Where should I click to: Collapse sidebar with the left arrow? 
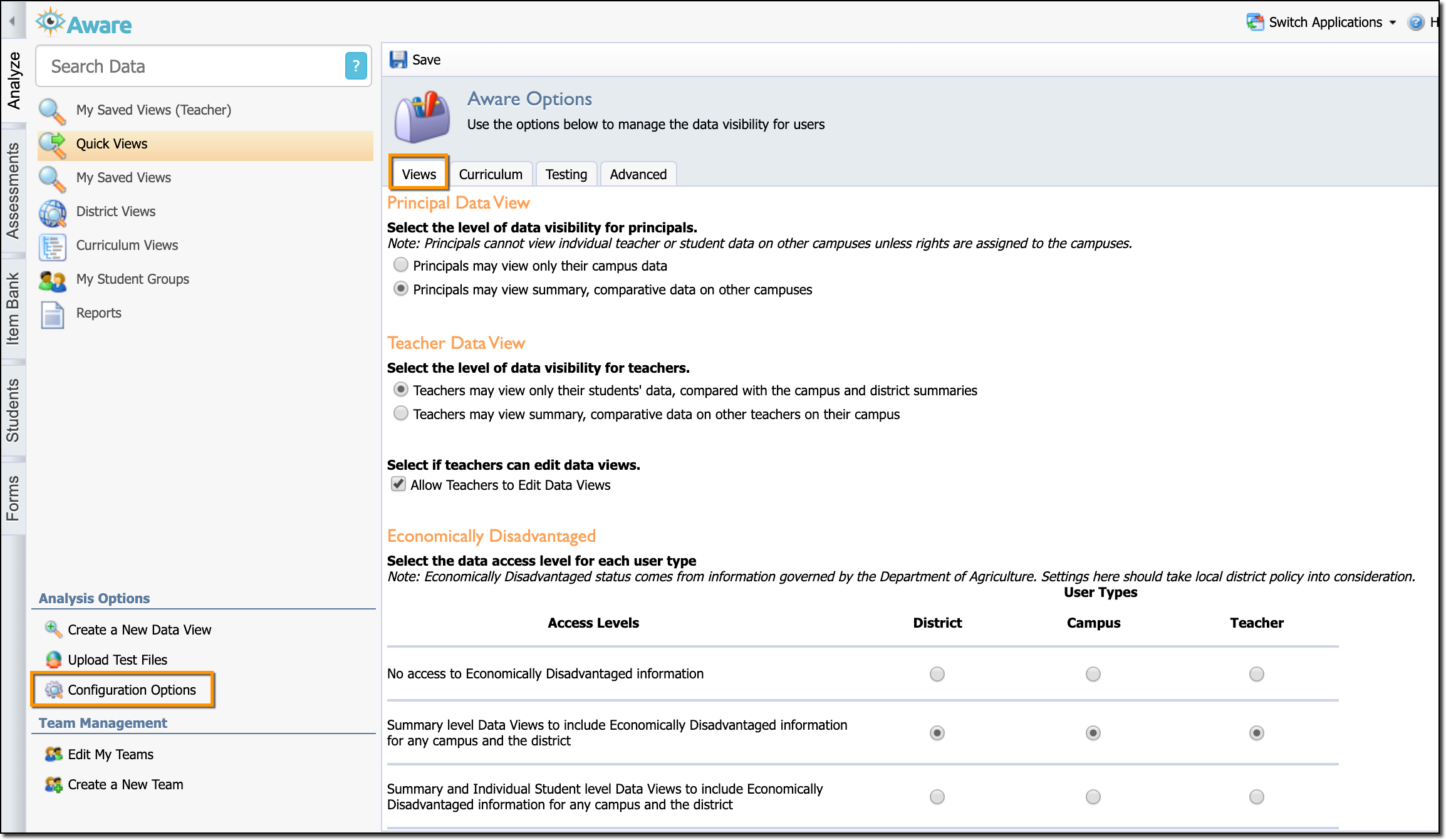[x=12, y=21]
